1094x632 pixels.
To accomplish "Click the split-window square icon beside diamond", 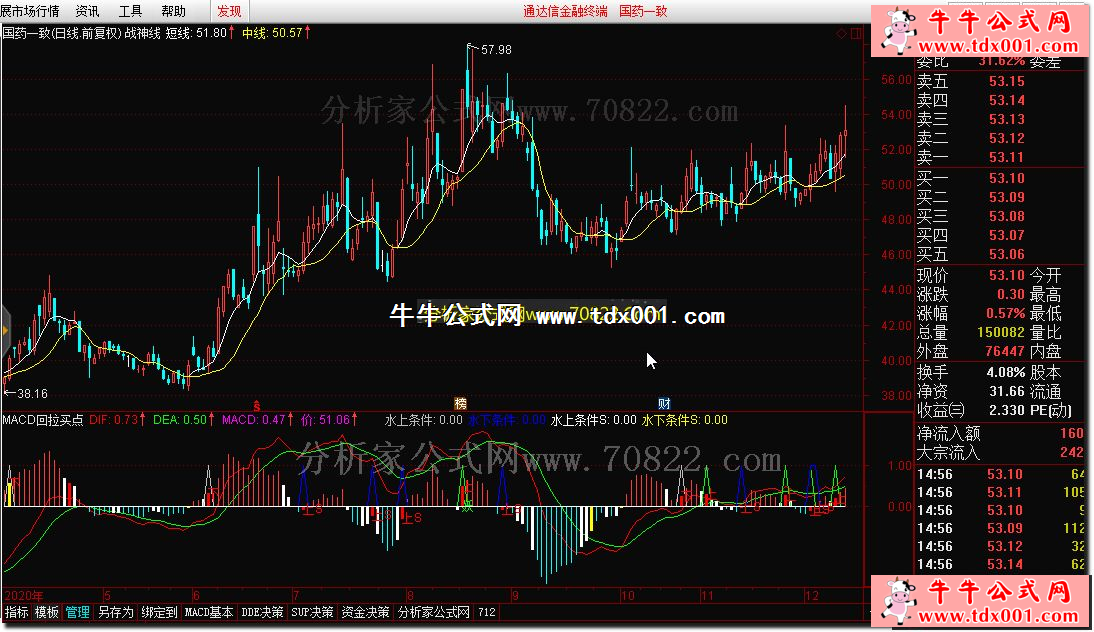I will point(856,33).
